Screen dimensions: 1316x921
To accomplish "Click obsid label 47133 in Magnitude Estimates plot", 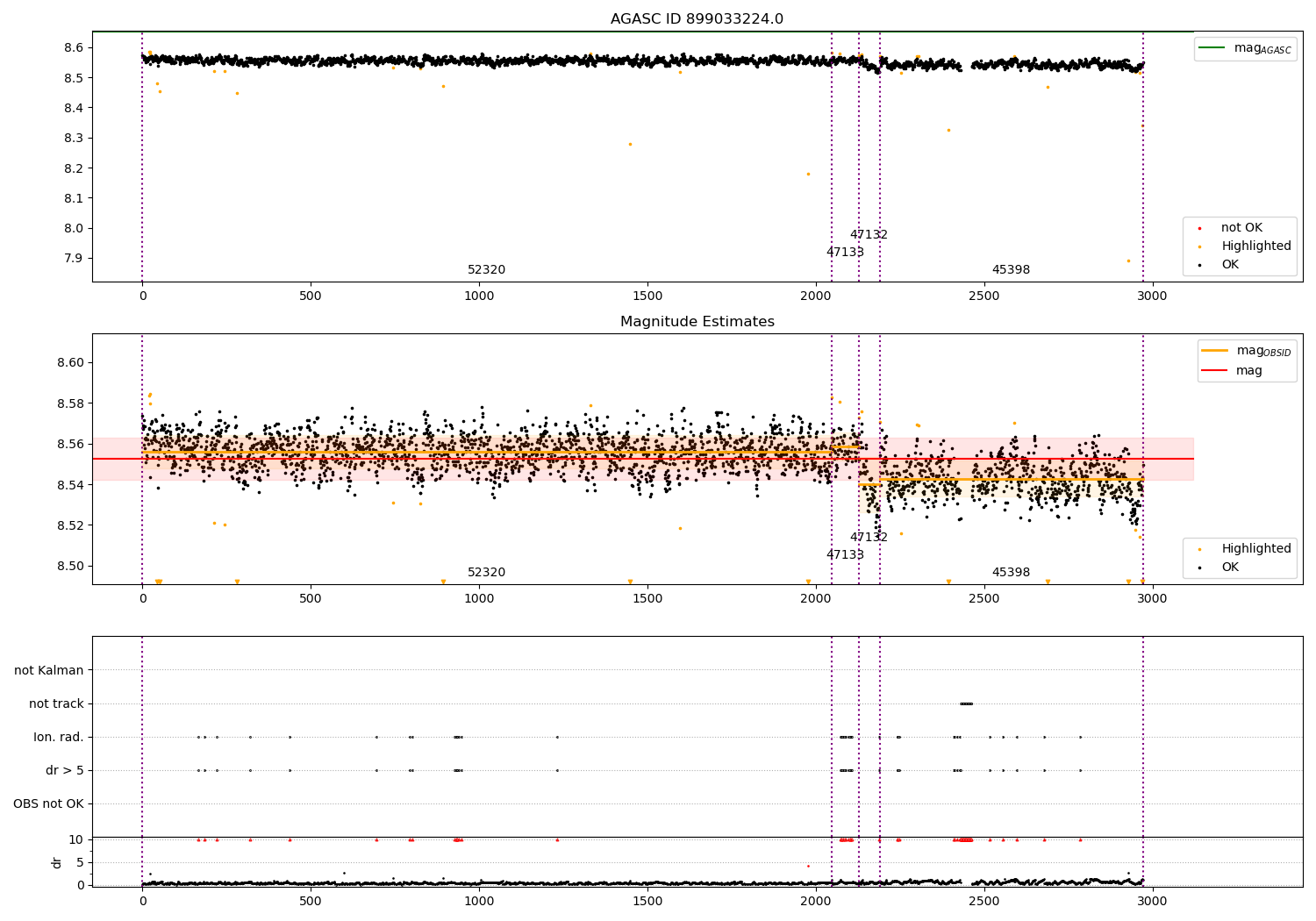I will [x=845, y=555].
